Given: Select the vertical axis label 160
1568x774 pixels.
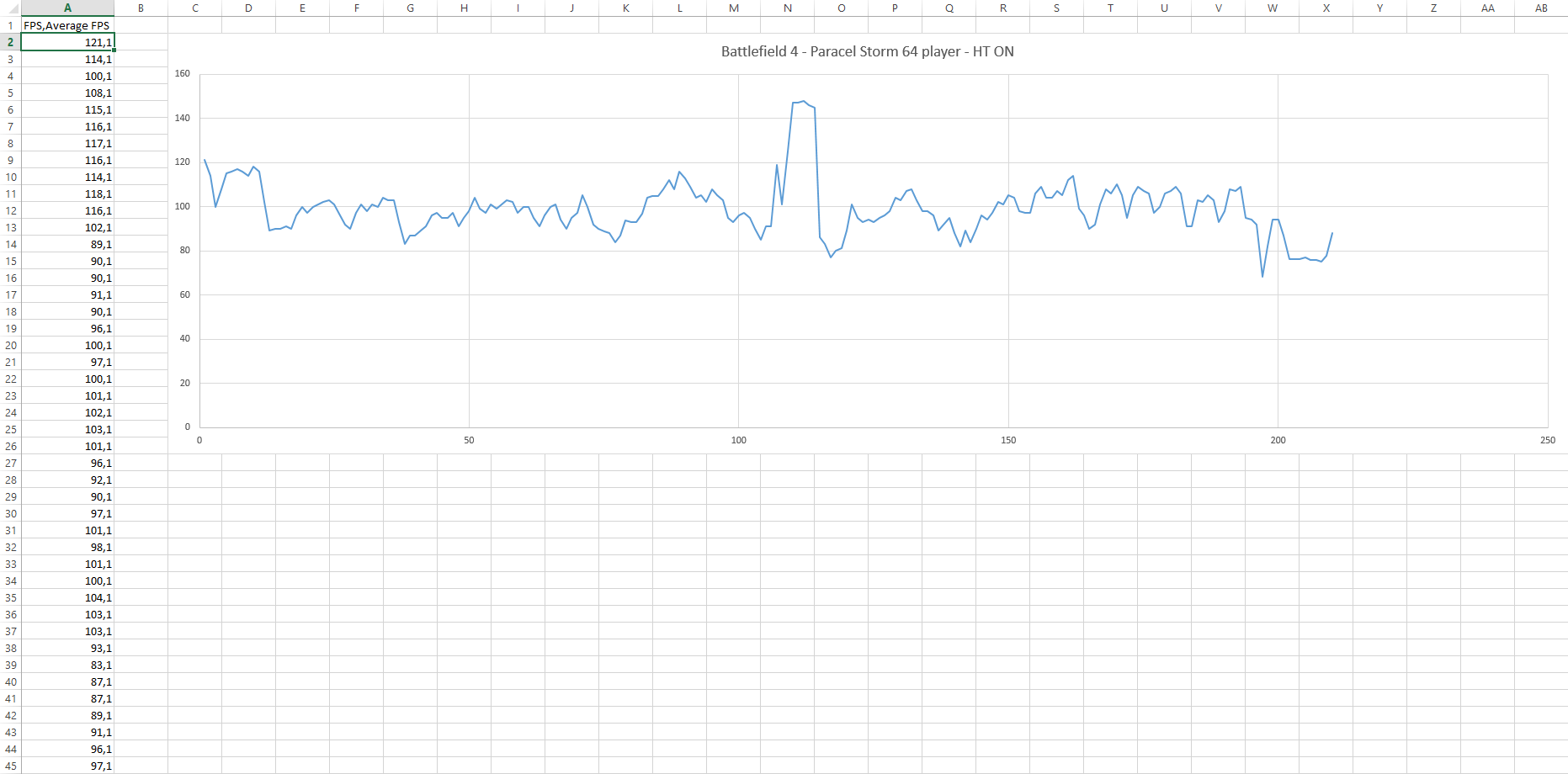Looking at the screenshot, I should pos(183,74).
